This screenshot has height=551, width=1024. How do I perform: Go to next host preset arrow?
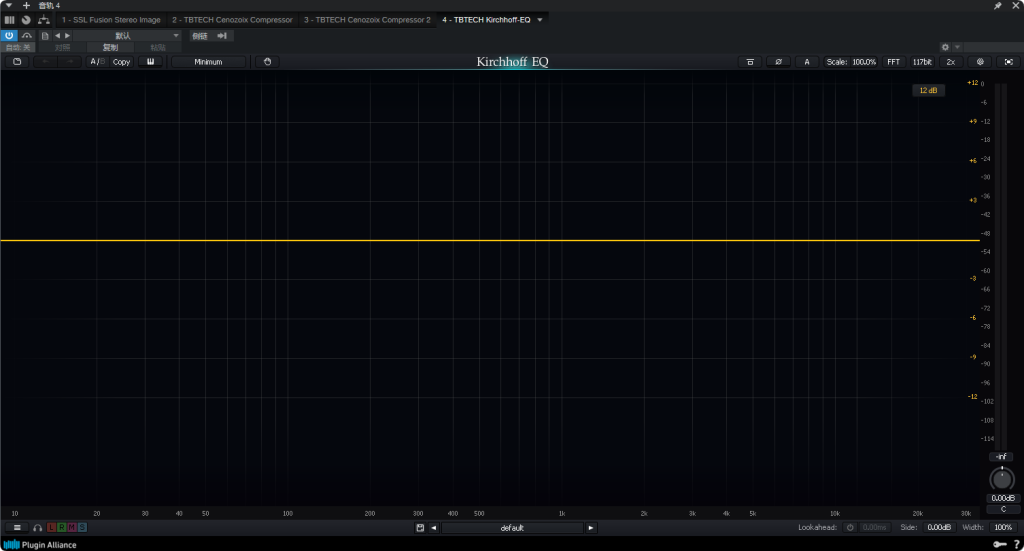coord(67,36)
